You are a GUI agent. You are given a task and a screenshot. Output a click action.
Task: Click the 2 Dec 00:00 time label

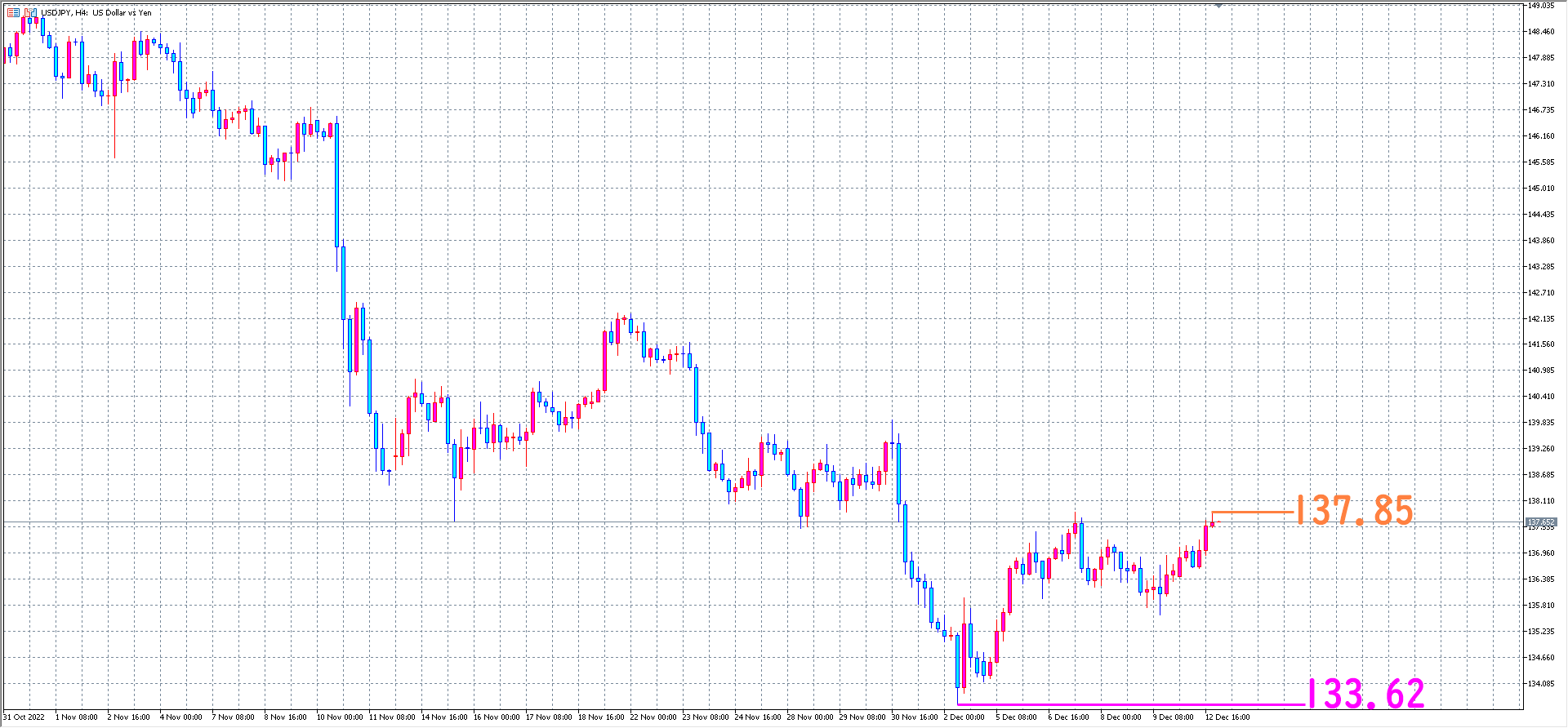(964, 717)
